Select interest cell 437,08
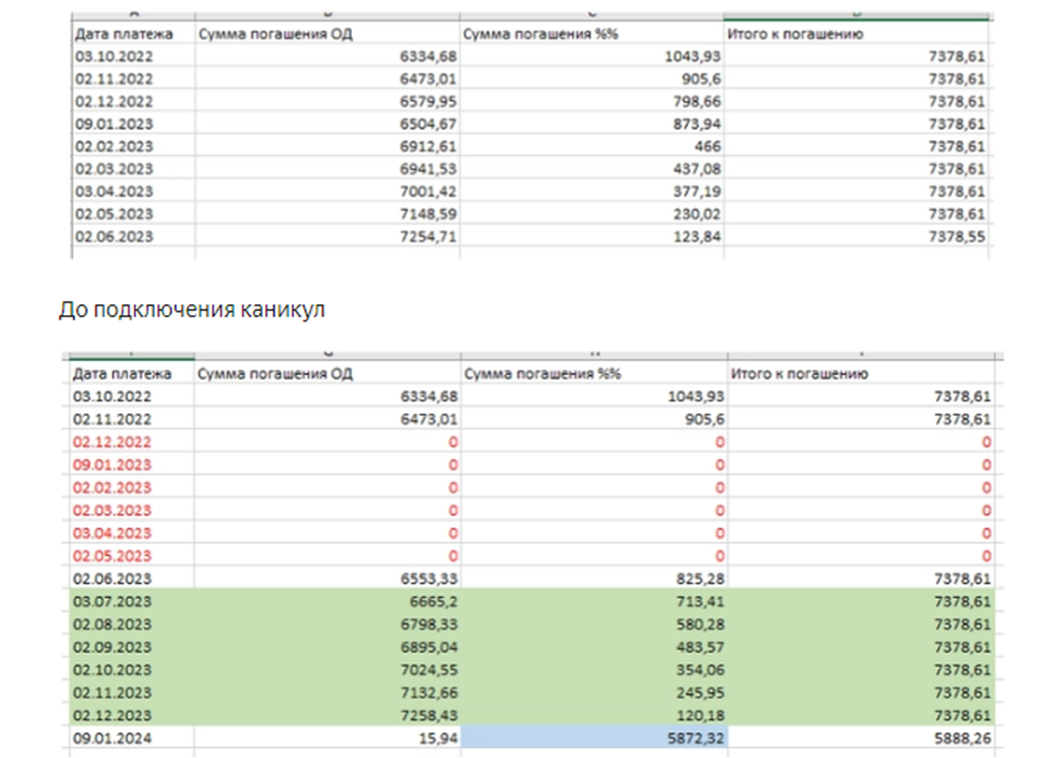1054x758 pixels. click(592, 169)
